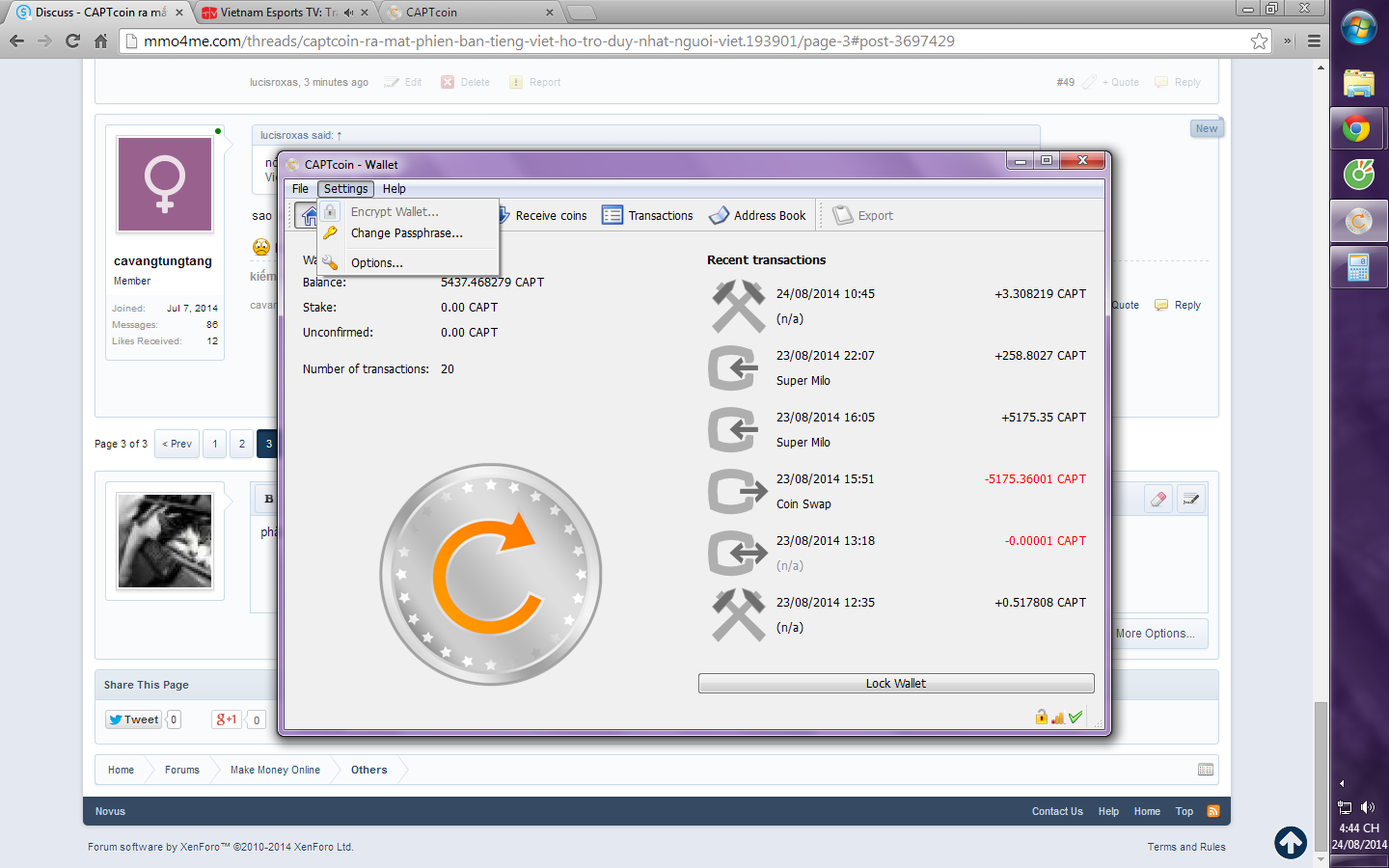Open the Terms and Rules link

tap(1186, 847)
